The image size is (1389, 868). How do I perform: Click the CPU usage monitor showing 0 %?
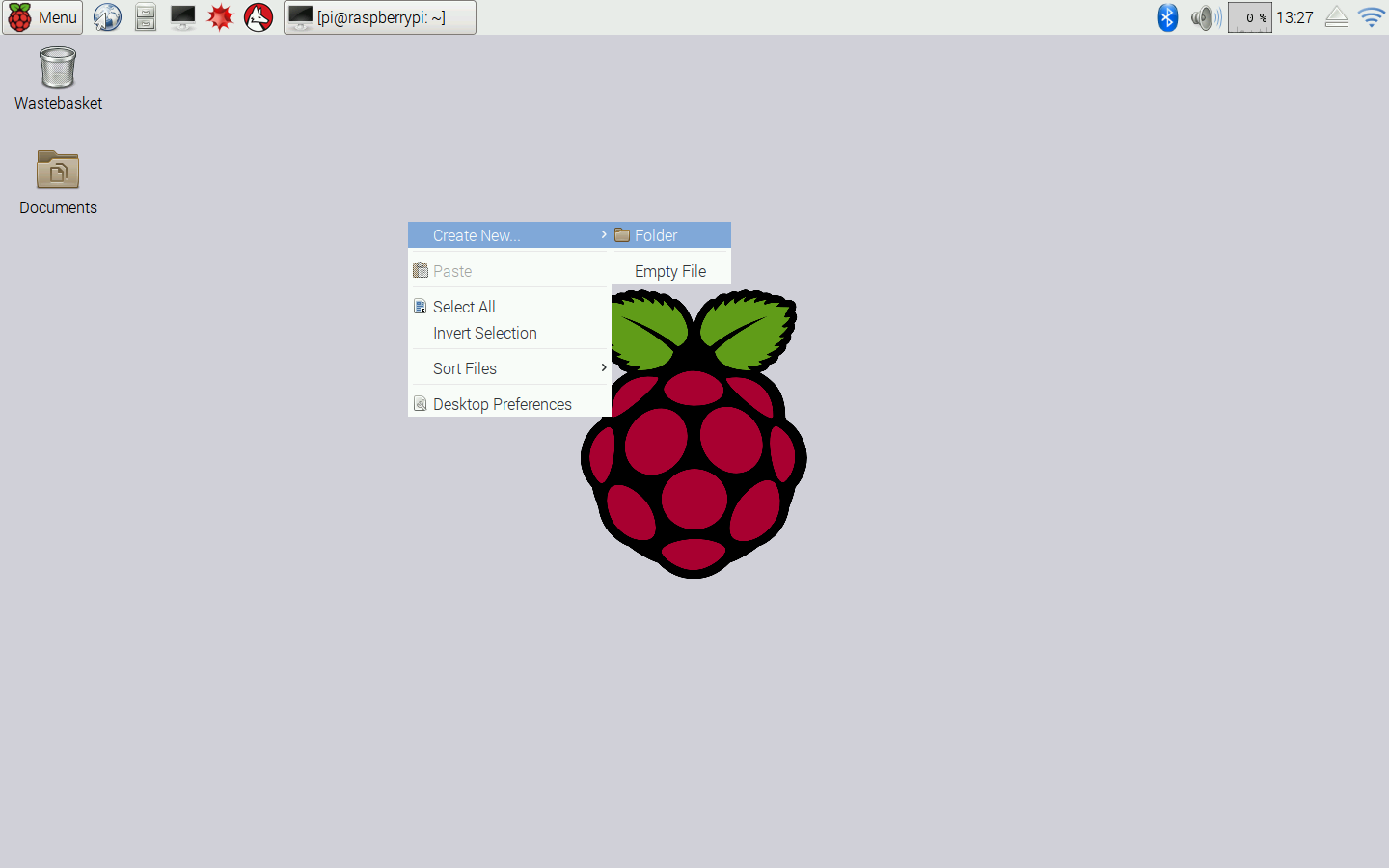click(x=1250, y=17)
